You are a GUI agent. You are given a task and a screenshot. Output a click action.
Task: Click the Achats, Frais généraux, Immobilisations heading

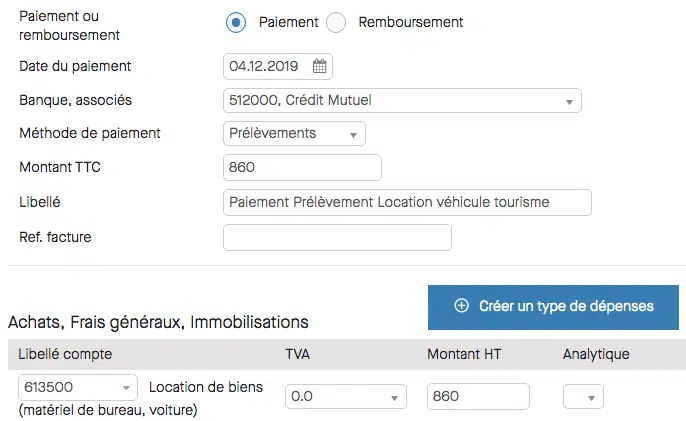coord(158,322)
